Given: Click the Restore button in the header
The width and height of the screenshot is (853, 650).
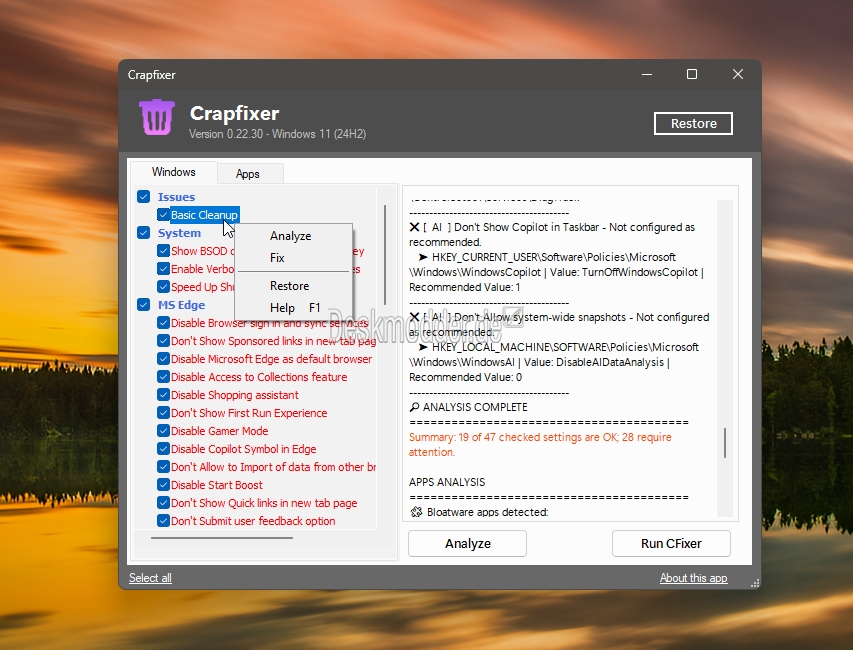Looking at the screenshot, I should point(693,123).
